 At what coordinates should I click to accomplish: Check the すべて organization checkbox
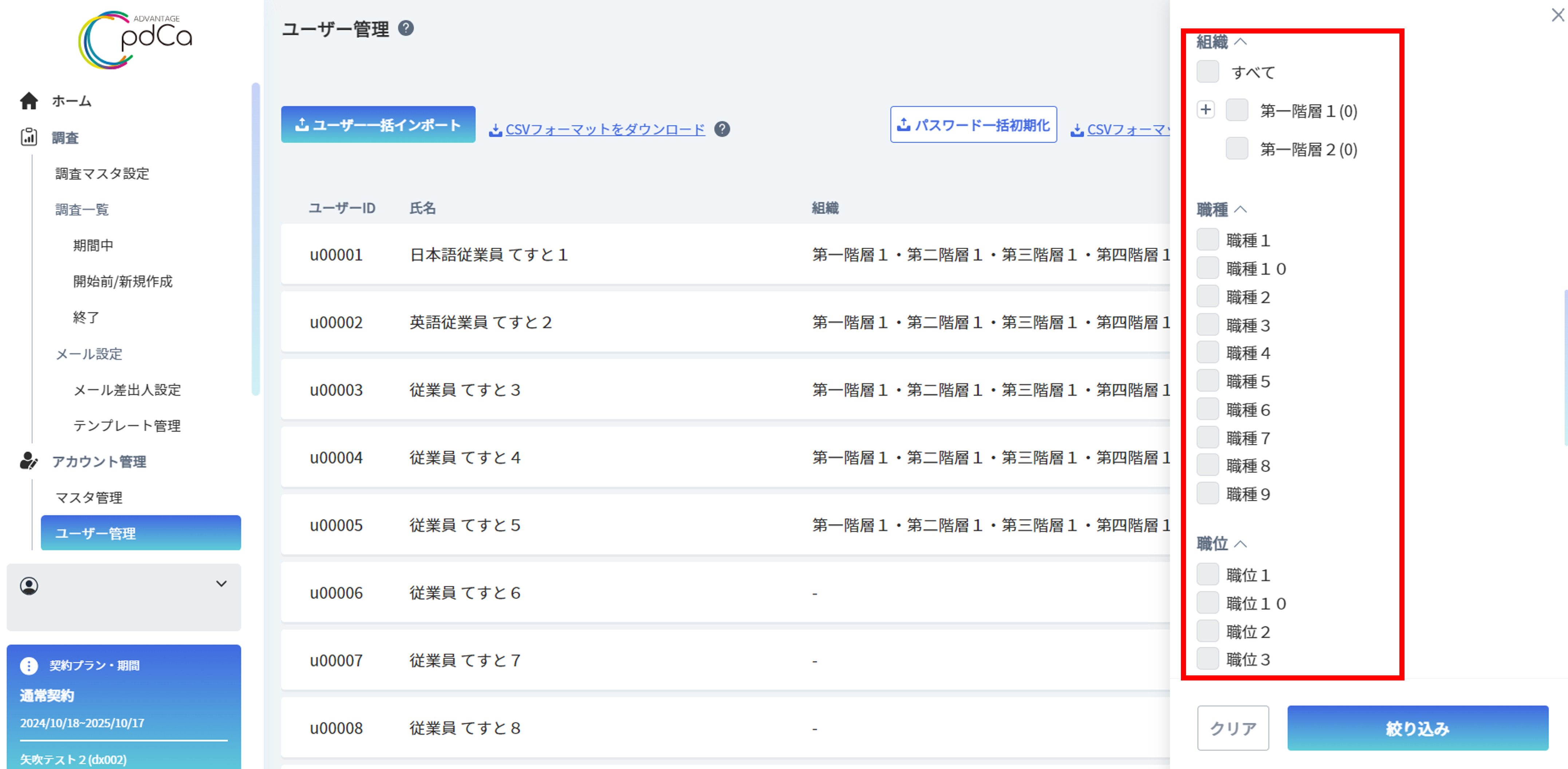pyautogui.click(x=1207, y=72)
